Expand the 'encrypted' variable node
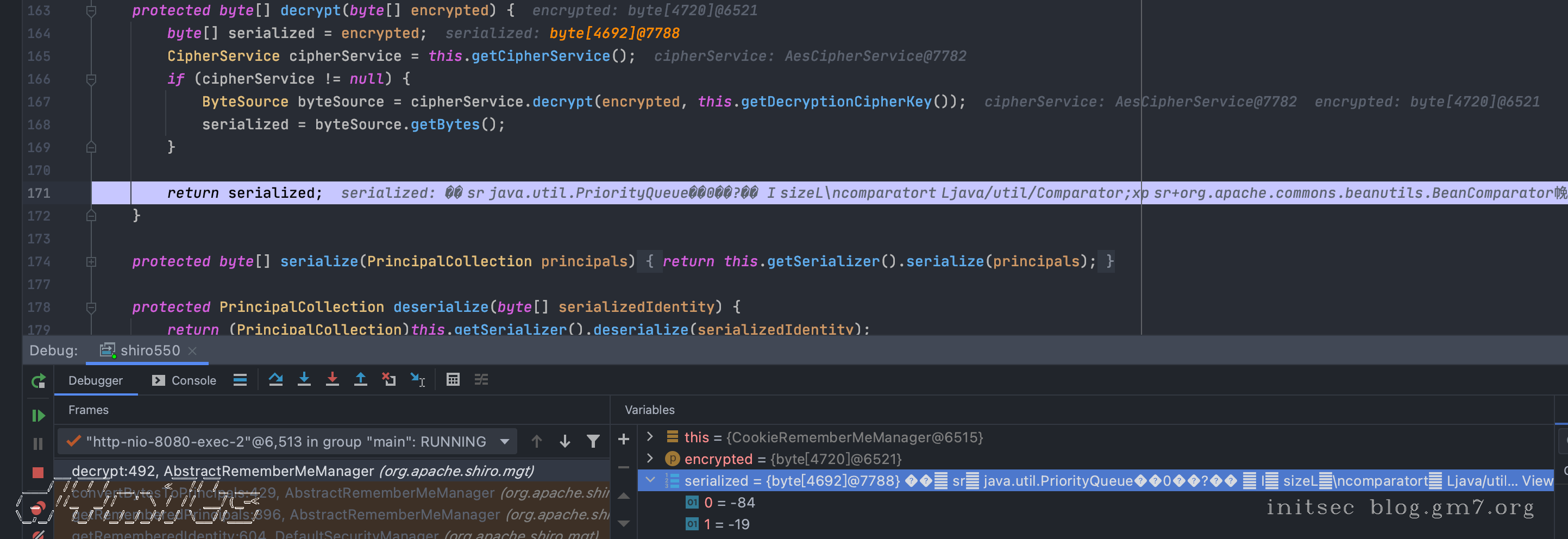The height and width of the screenshot is (539, 1568). (x=649, y=458)
